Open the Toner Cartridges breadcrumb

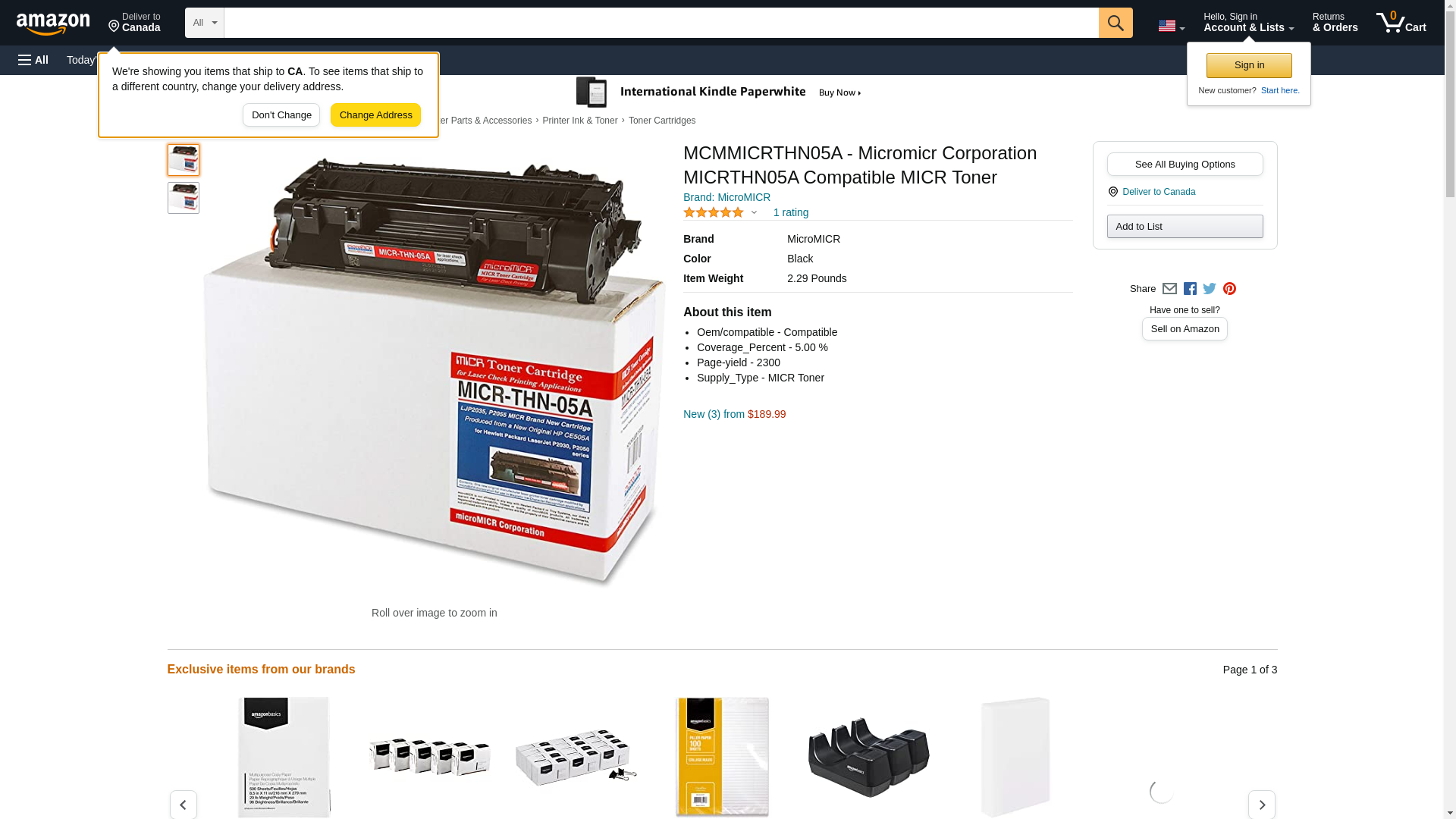[661, 121]
